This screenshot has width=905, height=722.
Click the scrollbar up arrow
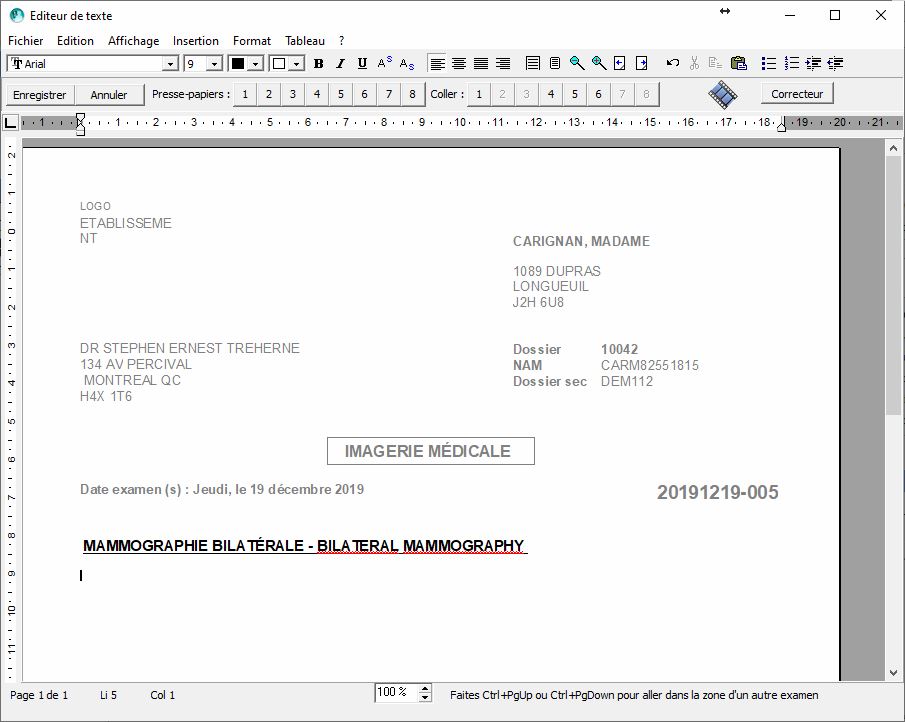coord(893,148)
